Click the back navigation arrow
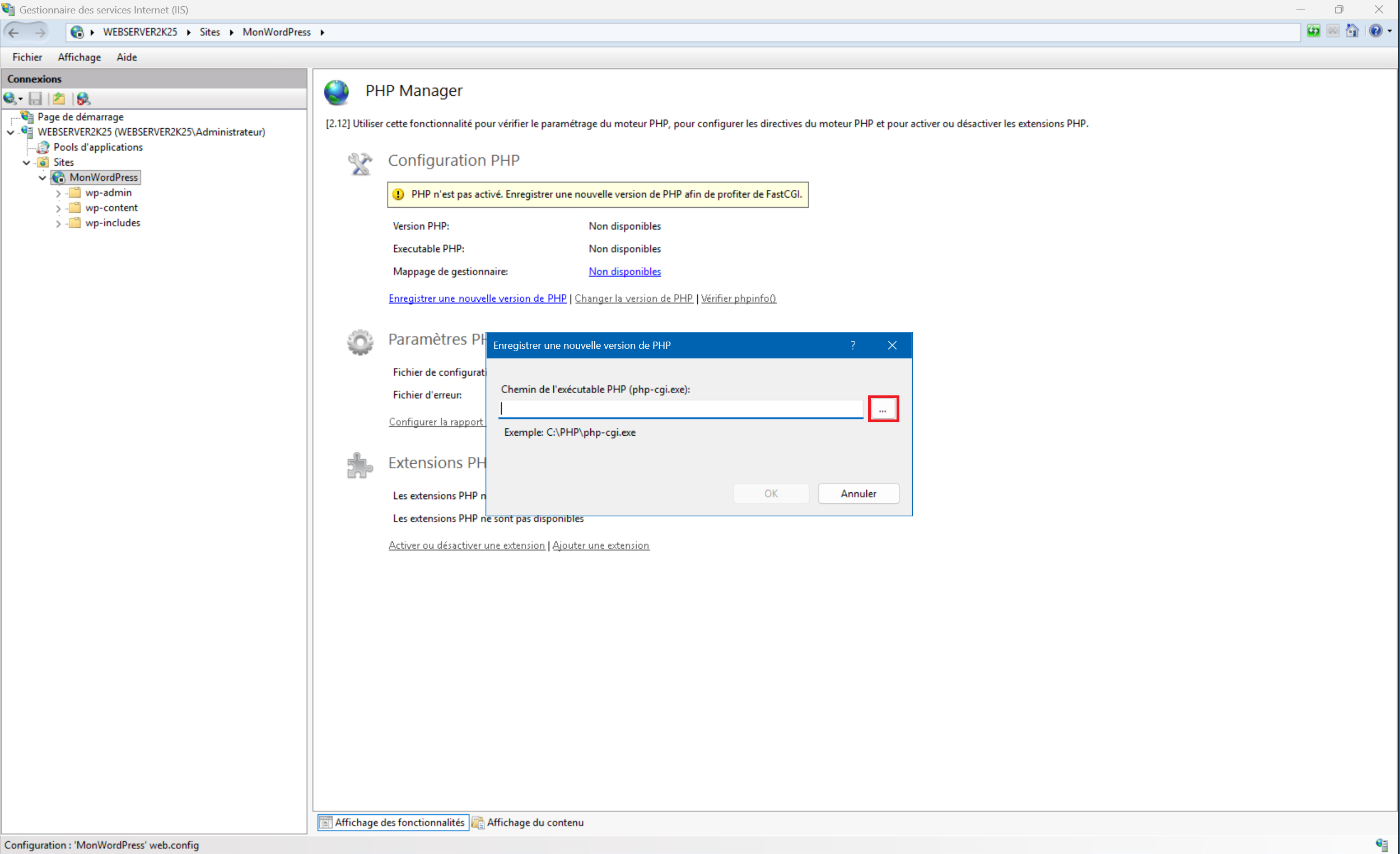 click(14, 32)
